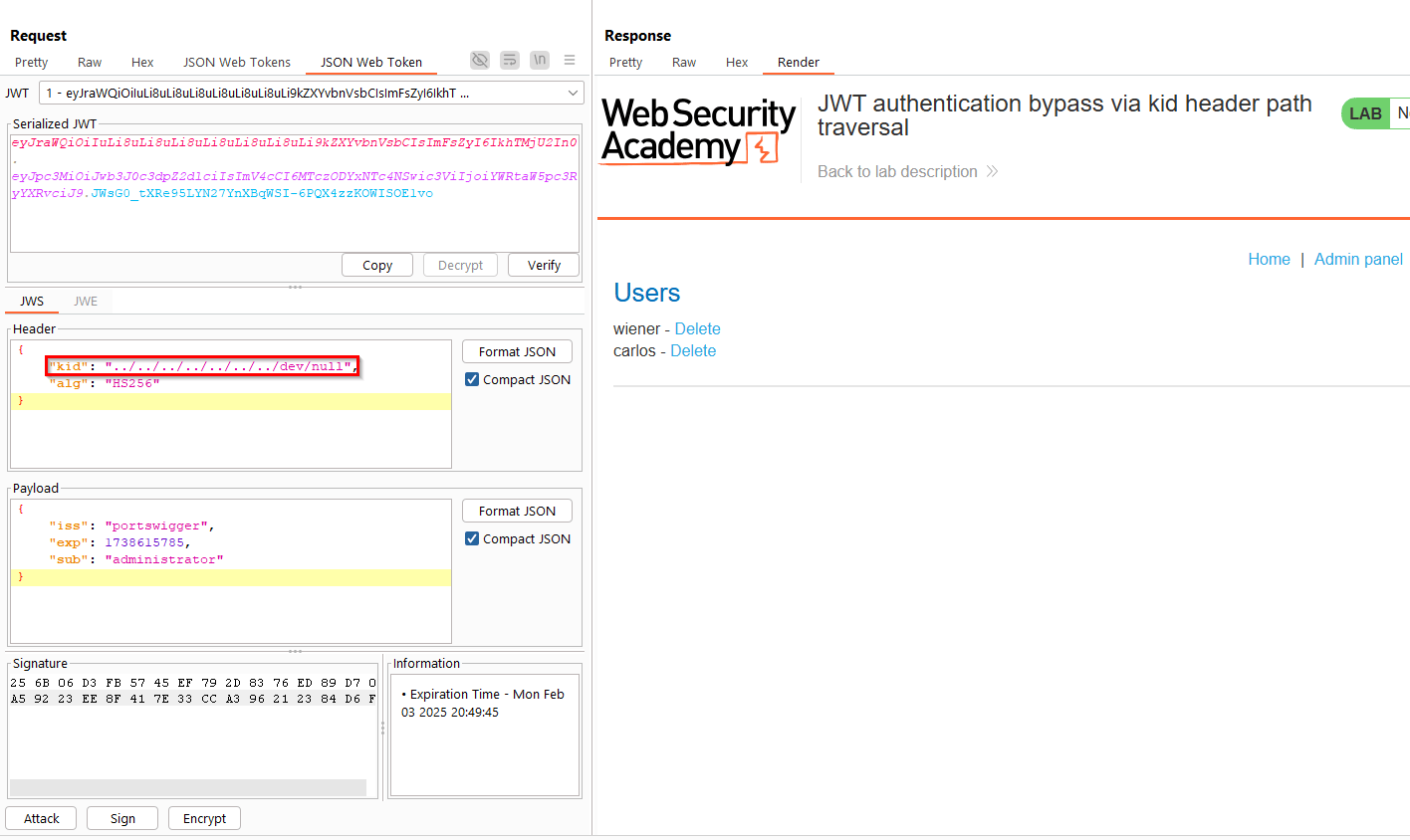Click the Copy button for serialized JWT
Screen dimensions: 1410x840
pyautogui.click(x=377, y=265)
